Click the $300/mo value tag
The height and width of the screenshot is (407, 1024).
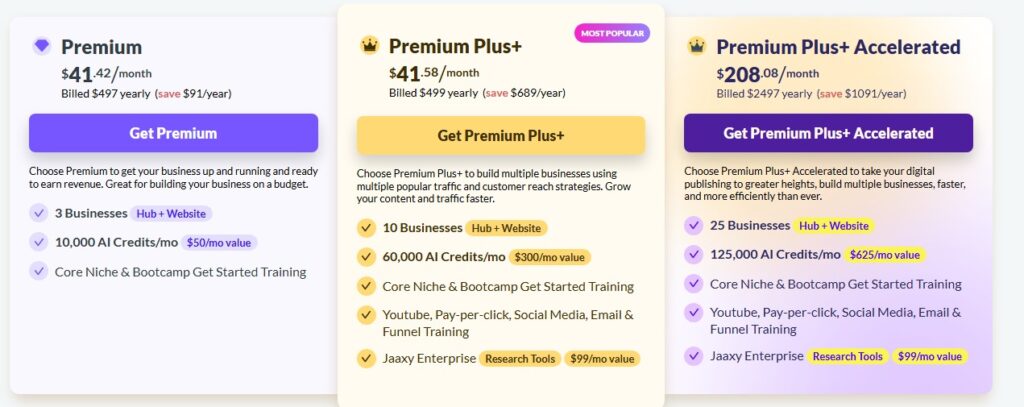[549, 257]
